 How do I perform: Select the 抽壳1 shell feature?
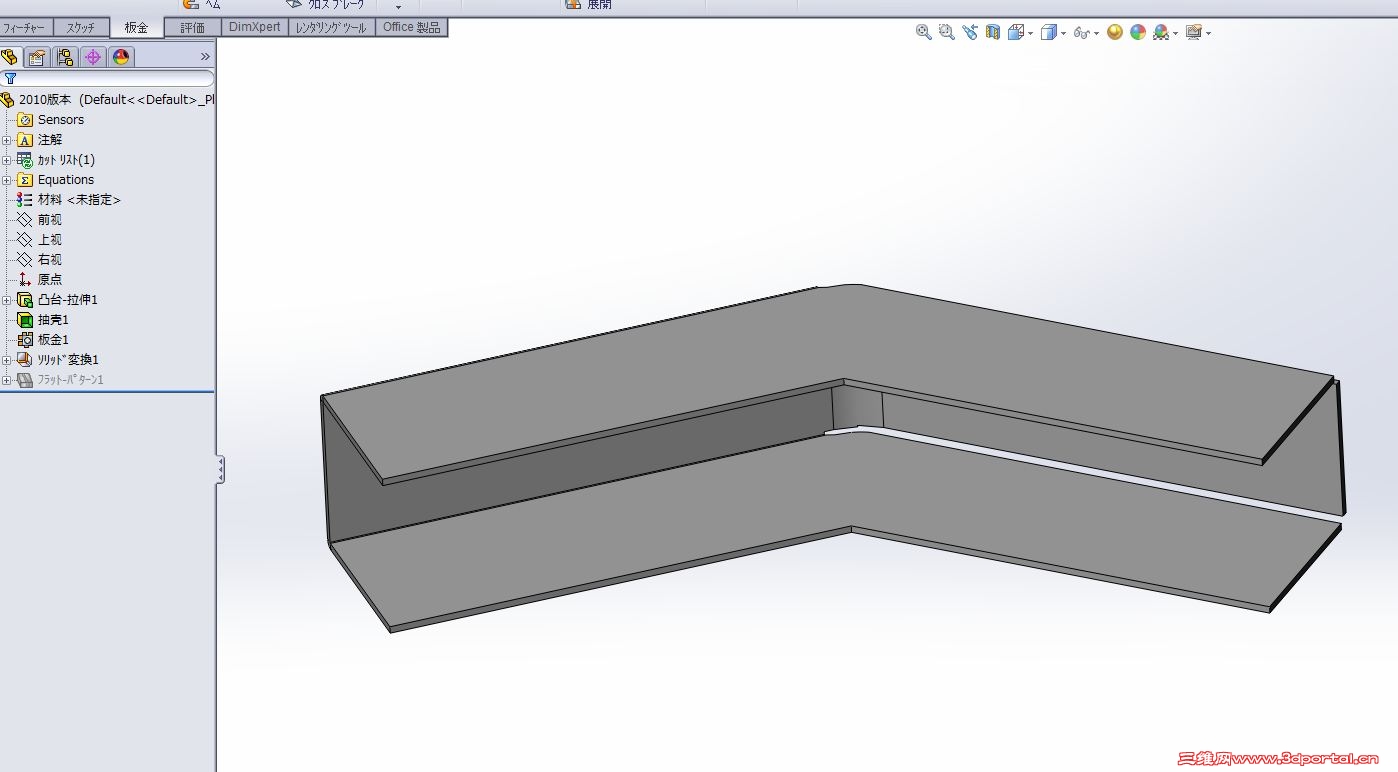[53, 320]
